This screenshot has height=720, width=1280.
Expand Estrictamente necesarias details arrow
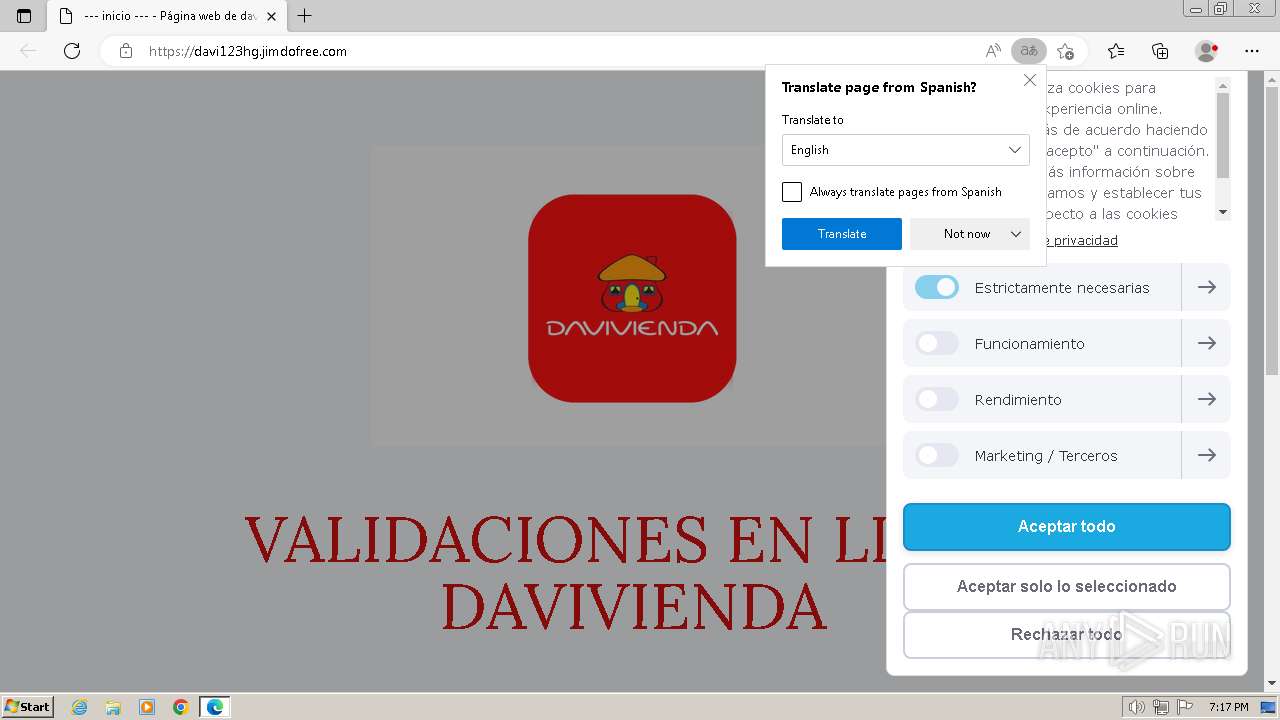tap(1207, 288)
